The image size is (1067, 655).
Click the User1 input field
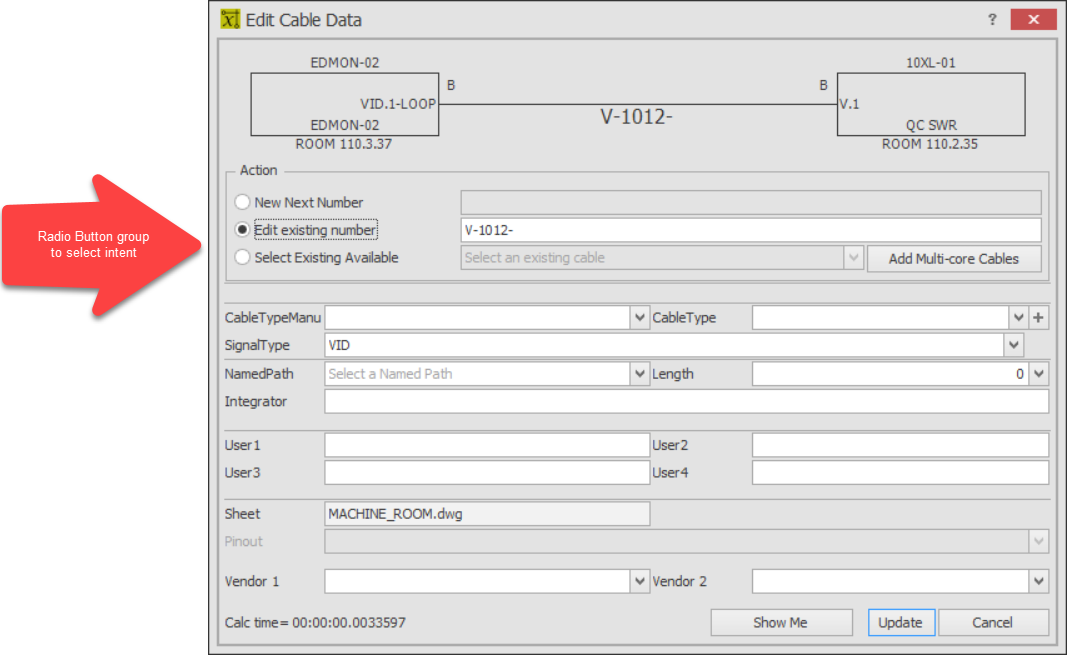click(487, 445)
